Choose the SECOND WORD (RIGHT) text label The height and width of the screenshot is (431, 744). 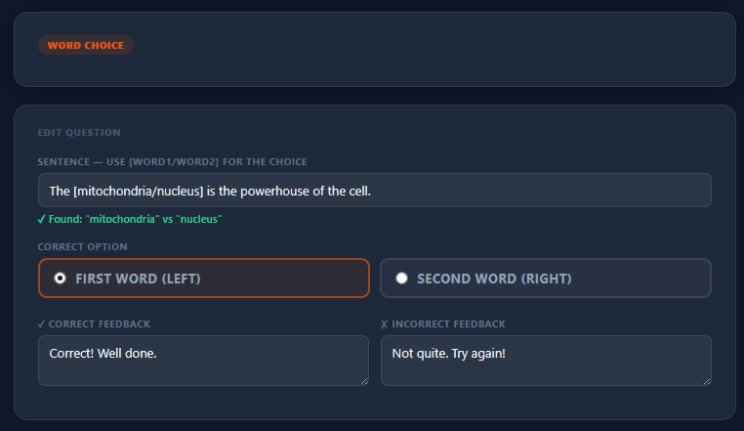pyautogui.click(x=494, y=278)
